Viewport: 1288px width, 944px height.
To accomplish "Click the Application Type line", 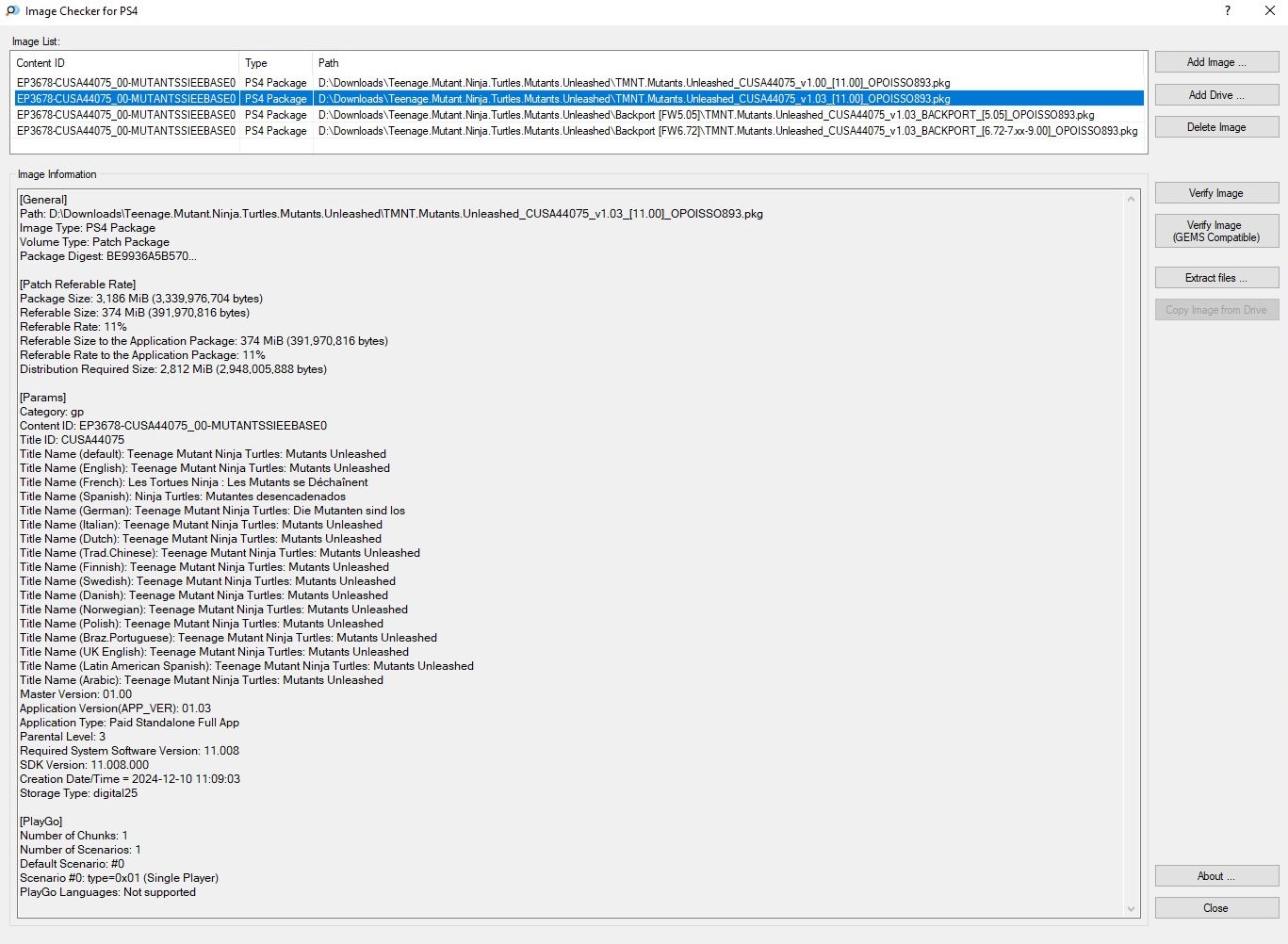I will pyautogui.click(x=129, y=723).
